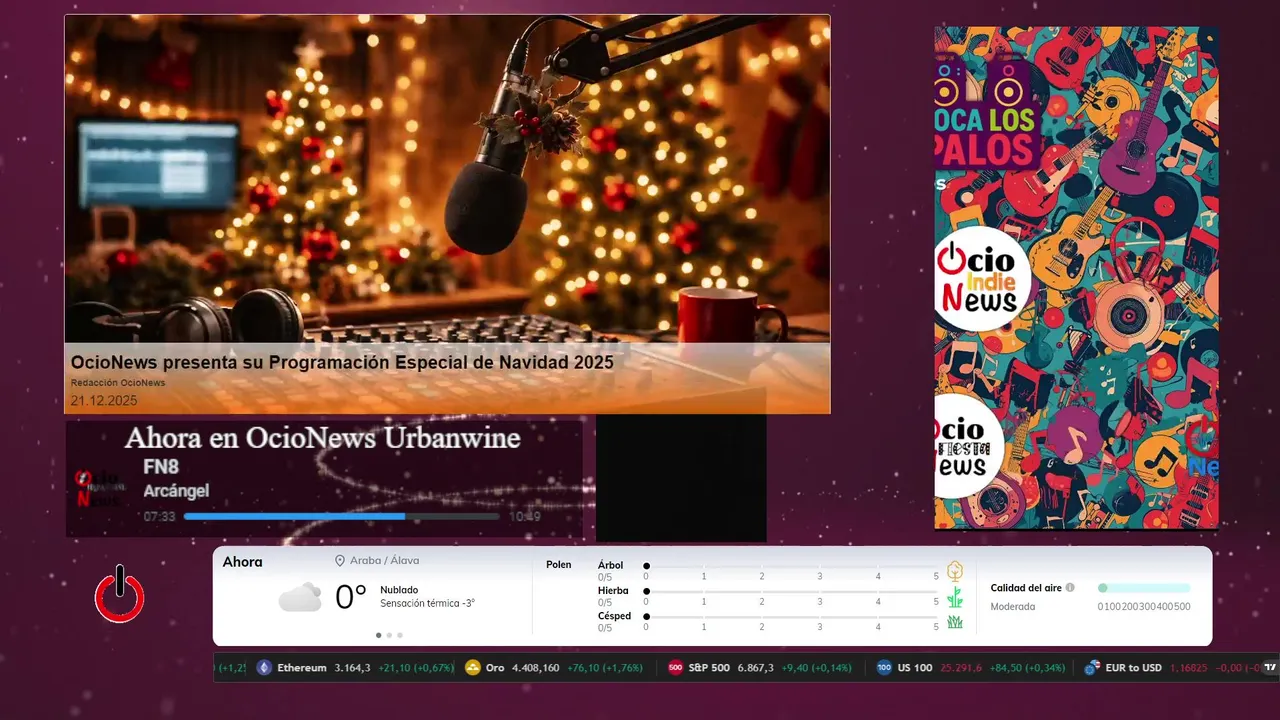Select the first weather carousel dot
Screen dimensions: 1280x720
pos(378,635)
